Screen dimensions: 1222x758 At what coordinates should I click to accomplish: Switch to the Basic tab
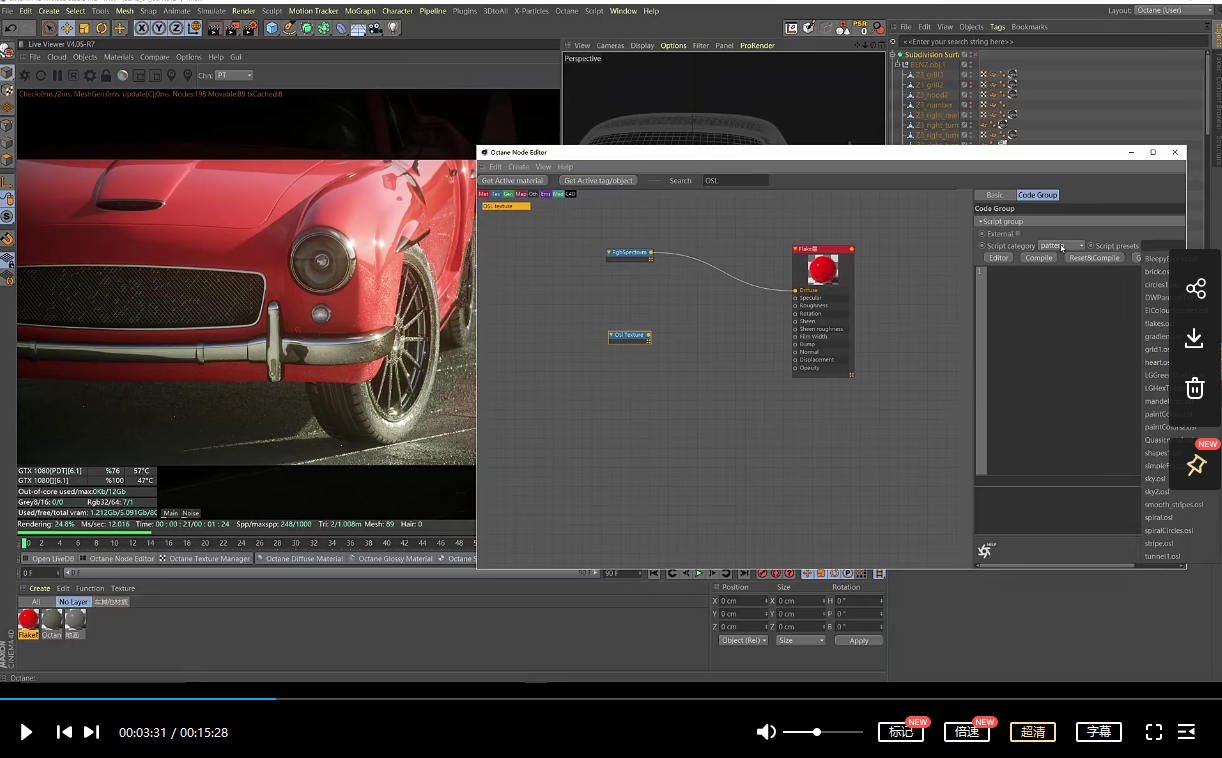coord(994,195)
